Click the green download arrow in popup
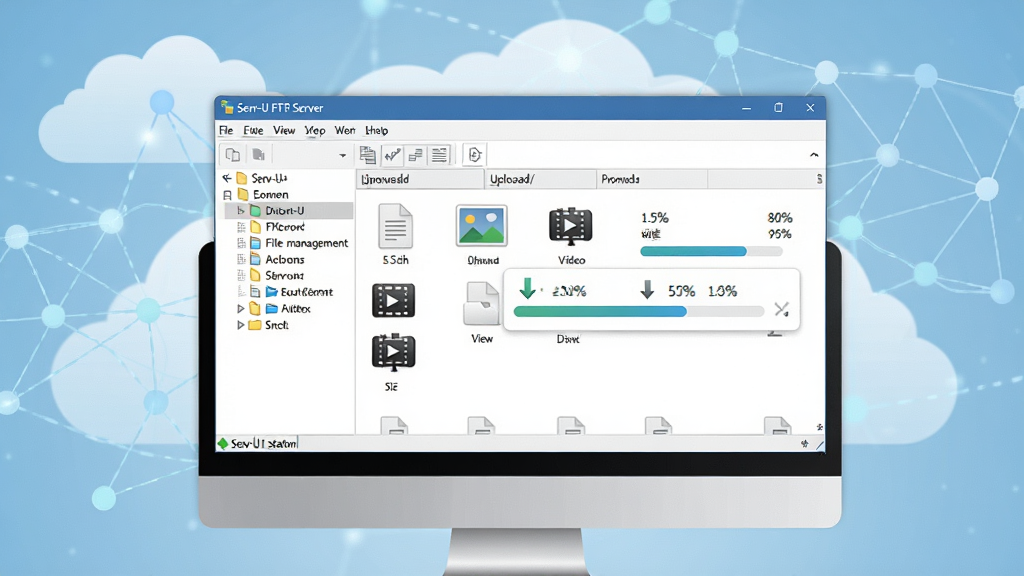The width and height of the screenshot is (1024, 576). [x=528, y=288]
